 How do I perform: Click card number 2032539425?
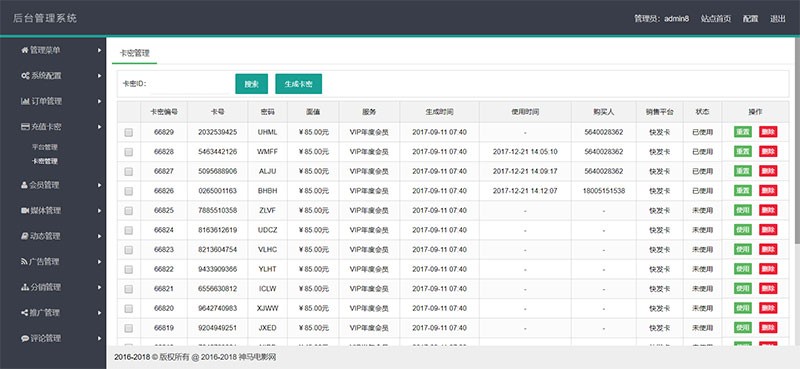(x=217, y=132)
